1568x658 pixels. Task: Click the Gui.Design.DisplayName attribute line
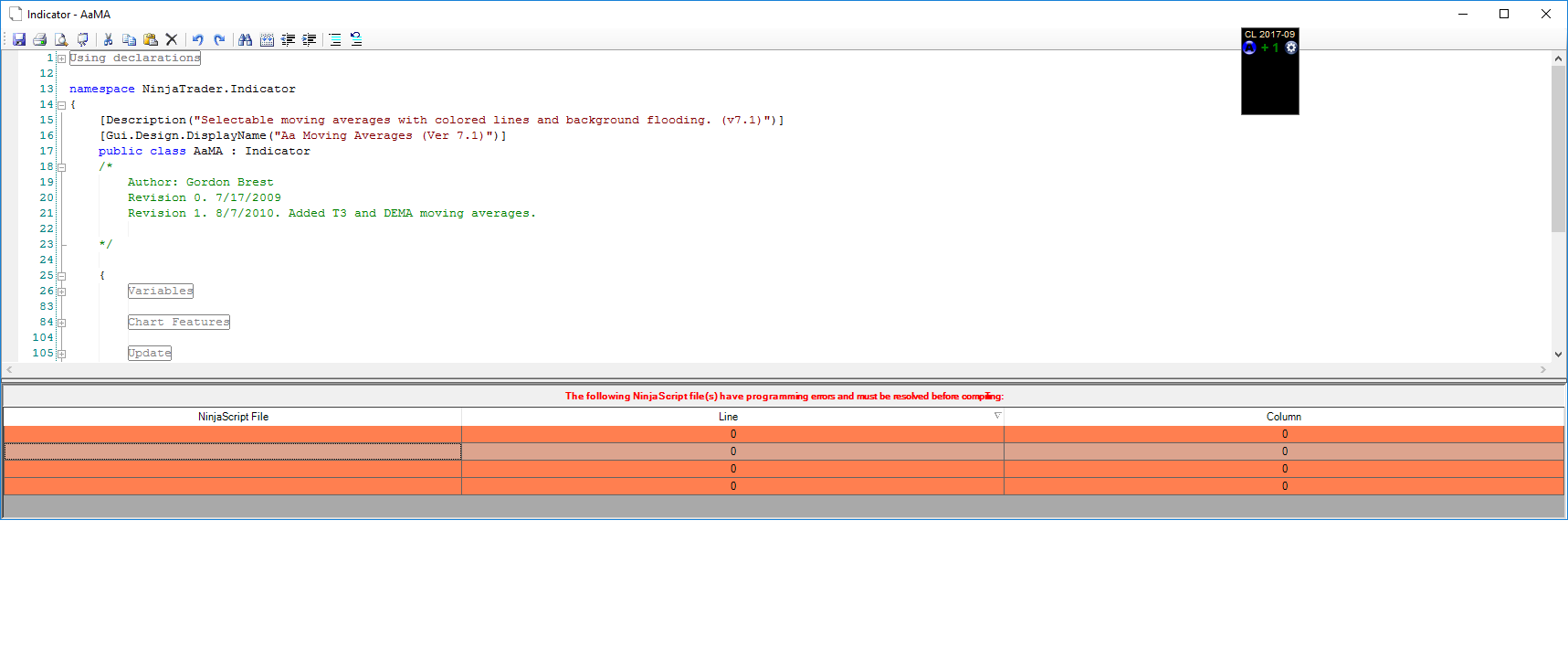click(x=303, y=136)
